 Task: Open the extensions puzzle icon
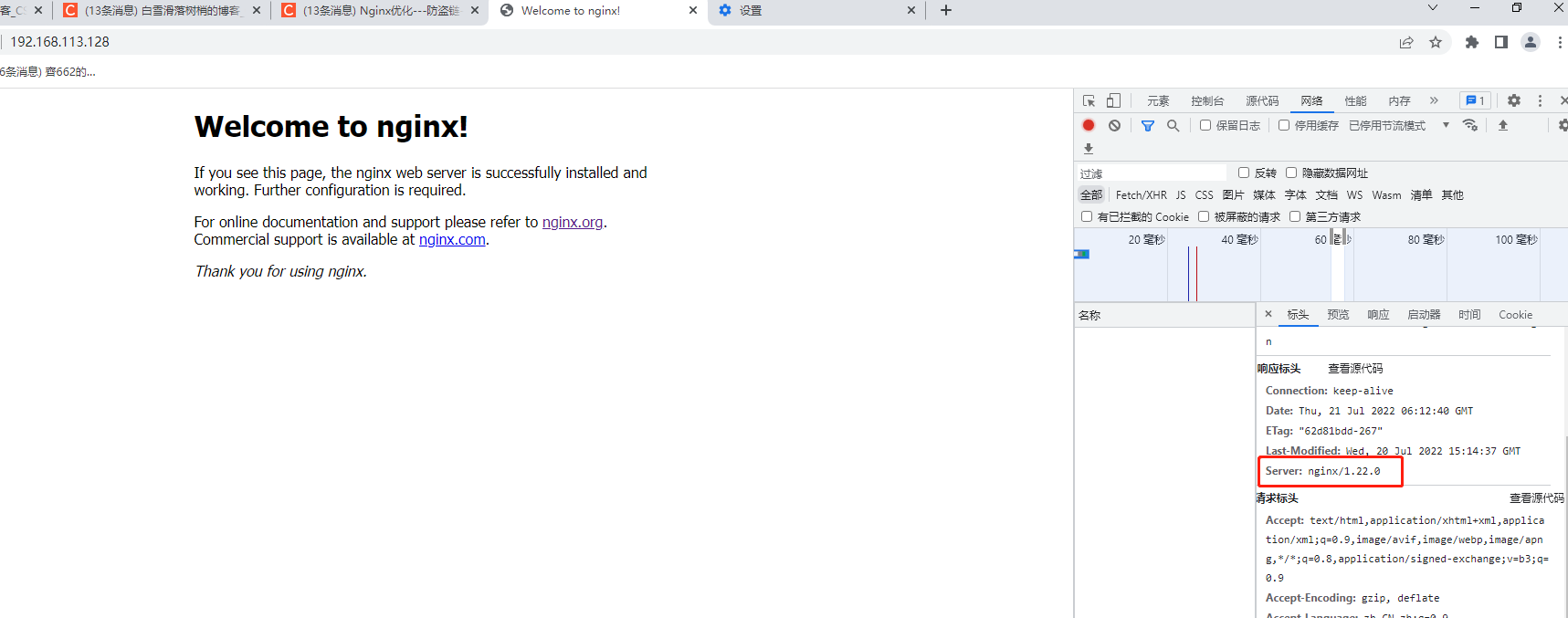(1471, 42)
